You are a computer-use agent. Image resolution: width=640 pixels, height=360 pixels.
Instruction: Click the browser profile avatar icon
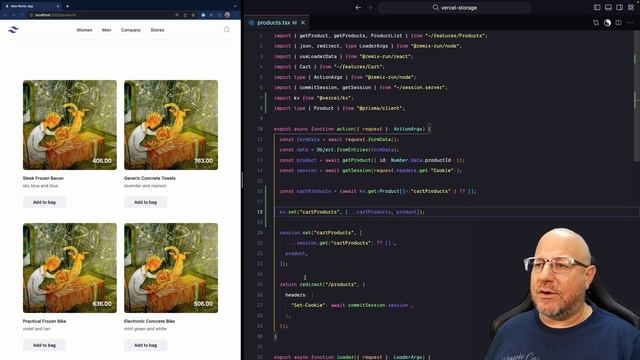[x=227, y=15]
